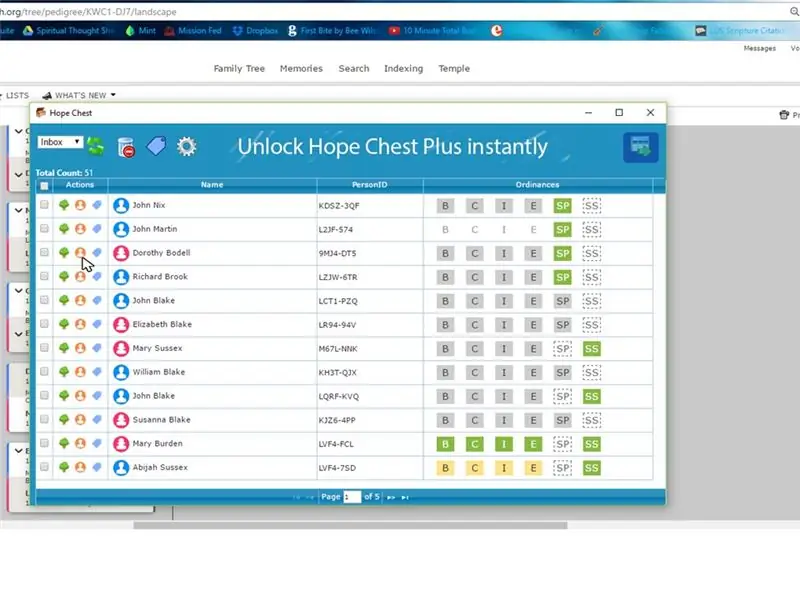This screenshot has height=600, width=800.
Task: Open the Temple menu
Action: click(x=454, y=68)
